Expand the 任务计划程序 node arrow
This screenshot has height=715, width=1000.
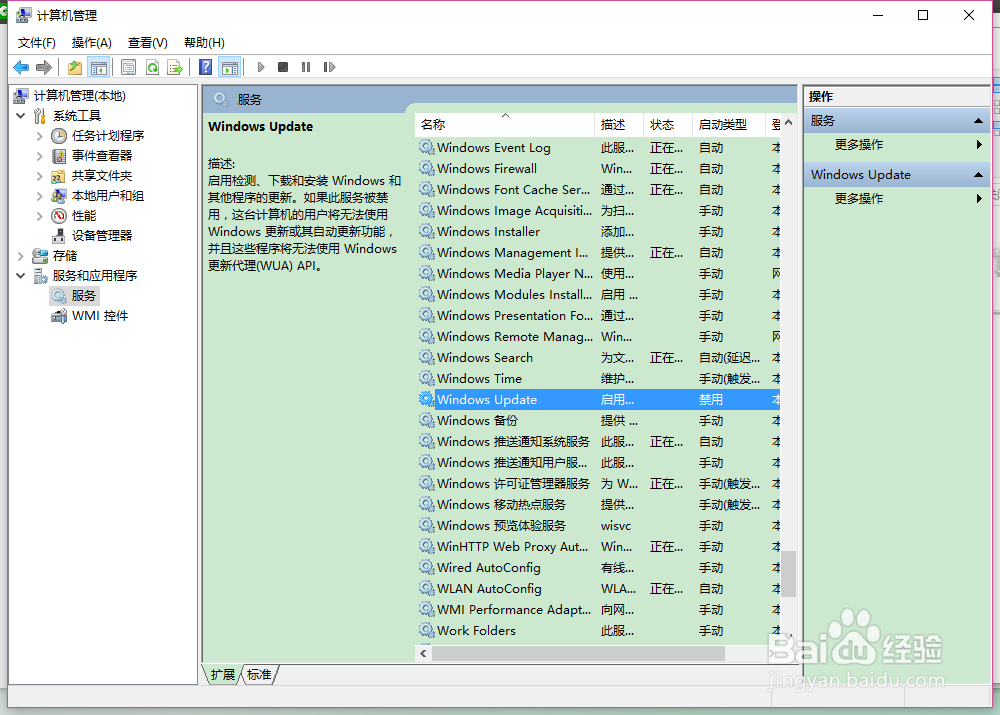[x=40, y=136]
